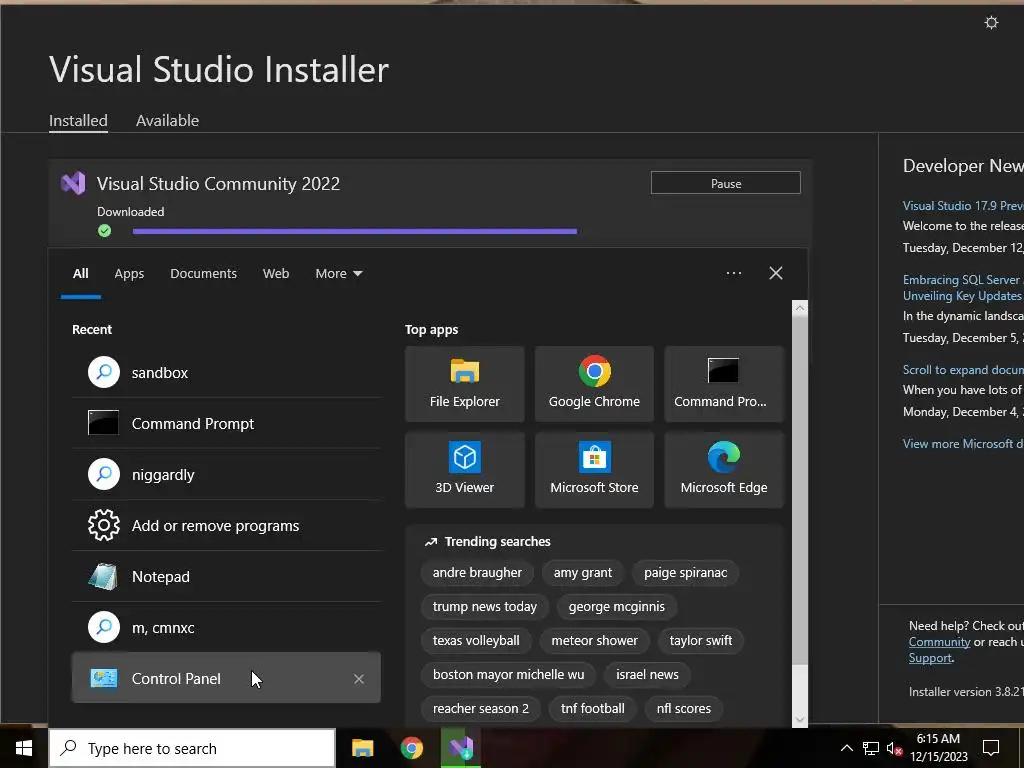Open the taskbar clock and date
Viewport: 1024px width, 768px height.
point(938,748)
